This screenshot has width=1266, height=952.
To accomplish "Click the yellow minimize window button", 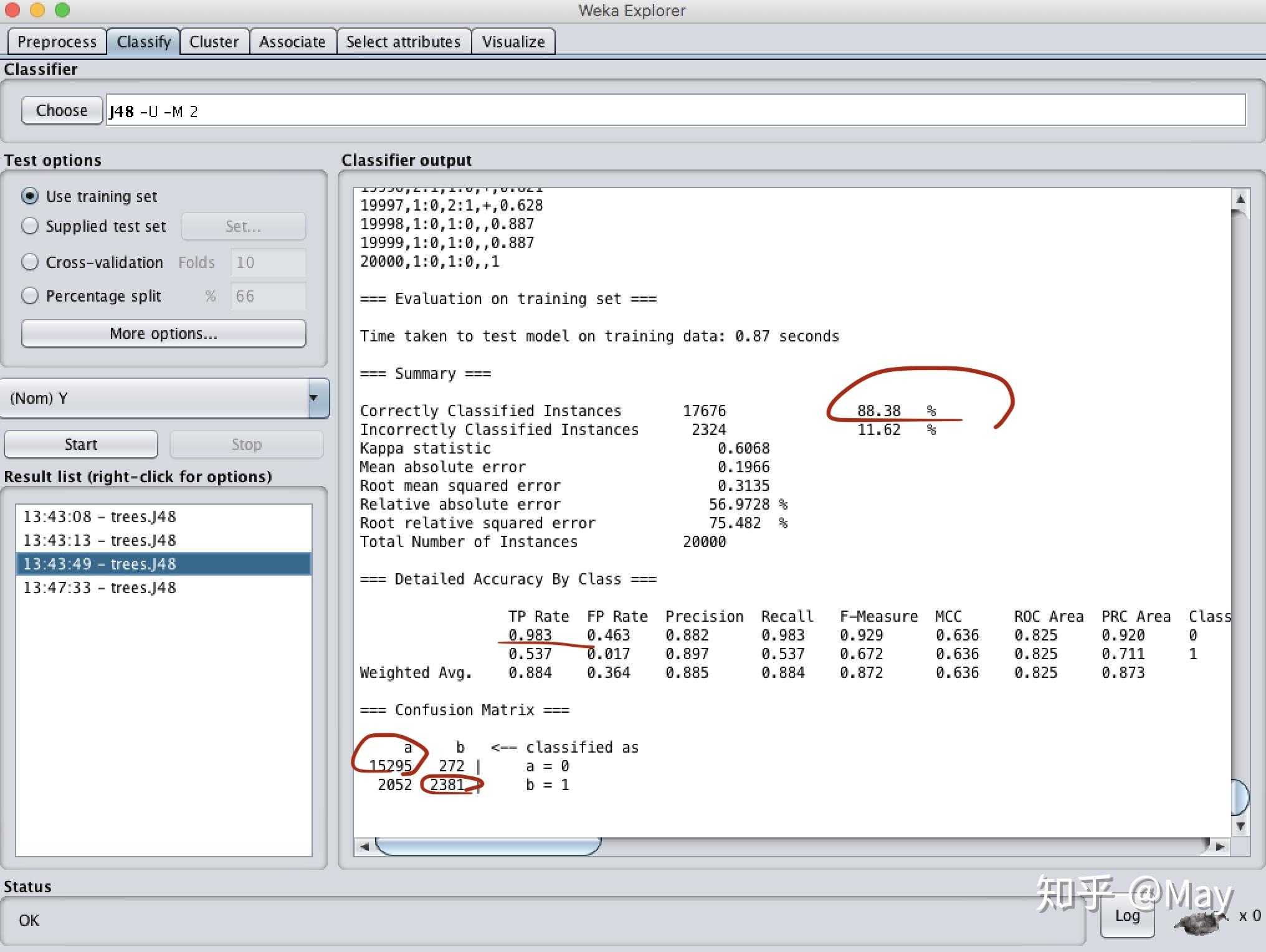I will (x=37, y=10).
